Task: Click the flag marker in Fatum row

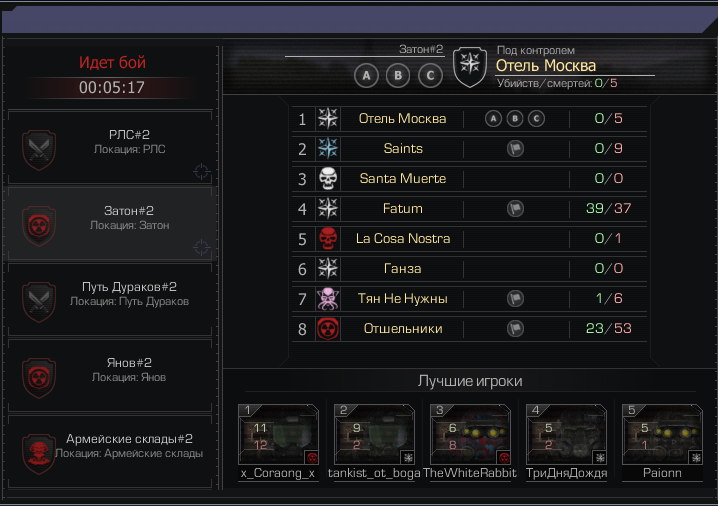Action: (515, 208)
